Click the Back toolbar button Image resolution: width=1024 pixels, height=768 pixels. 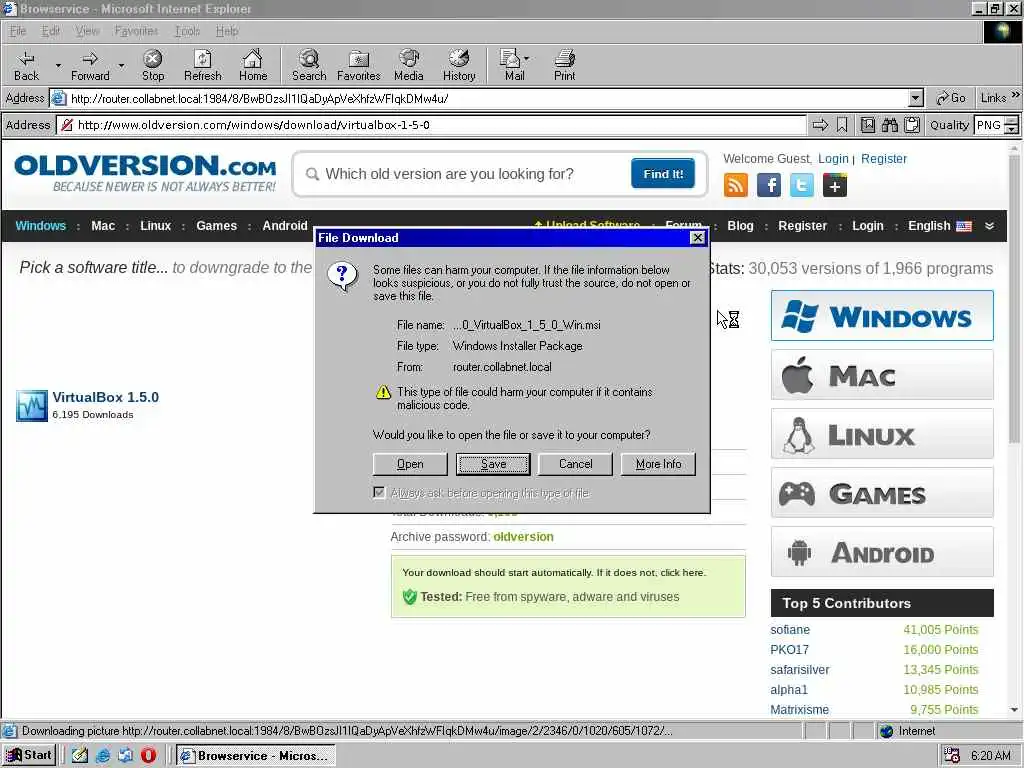tap(26, 65)
